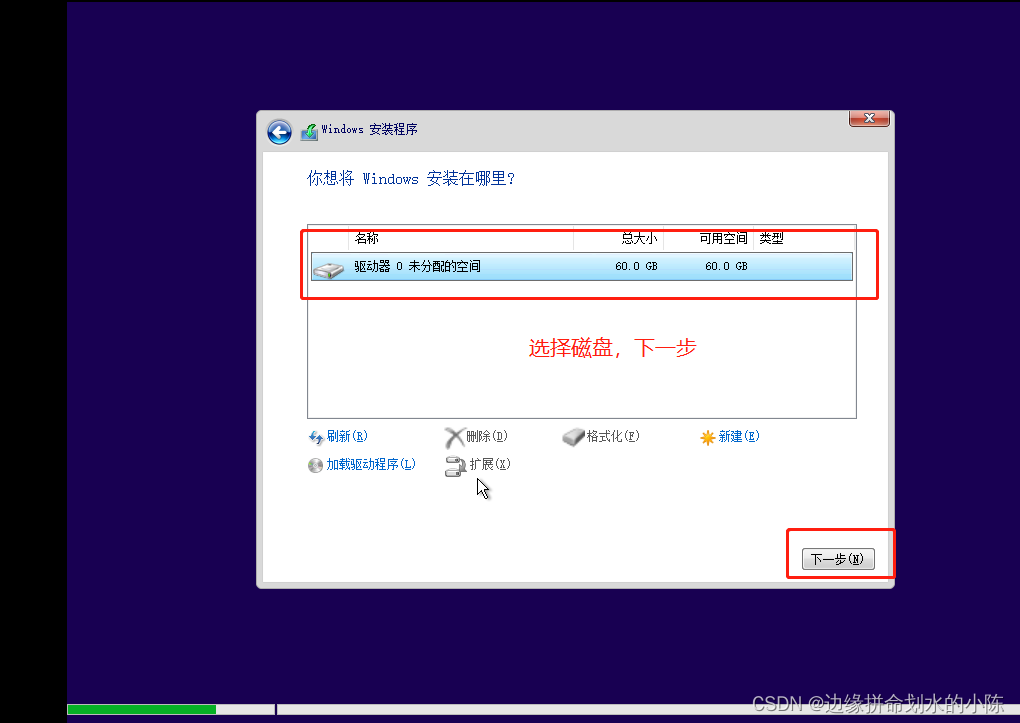The height and width of the screenshot is (723, 1020).
Task: Go back with the blue arrow button
Action: coord(280,133)
